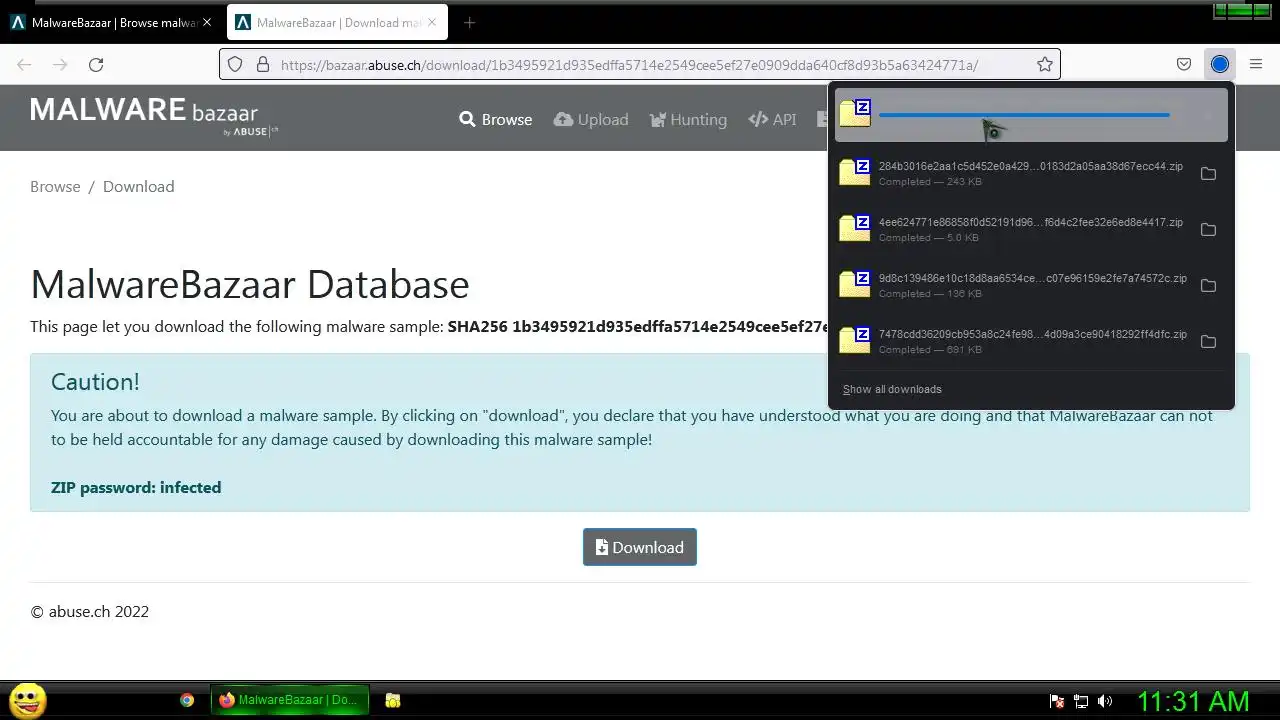Click the Download breadcrumb text
This screenshot has width=1280, height=720.
click(x=139, y=186)
